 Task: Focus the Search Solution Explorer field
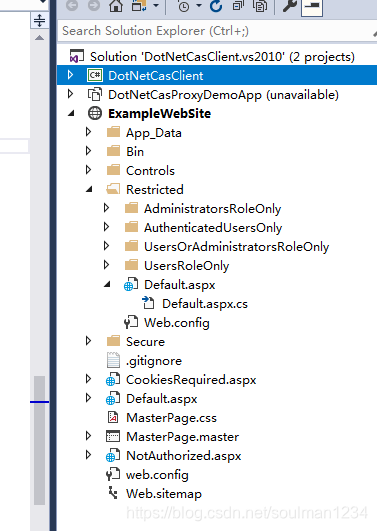point(217,31)
